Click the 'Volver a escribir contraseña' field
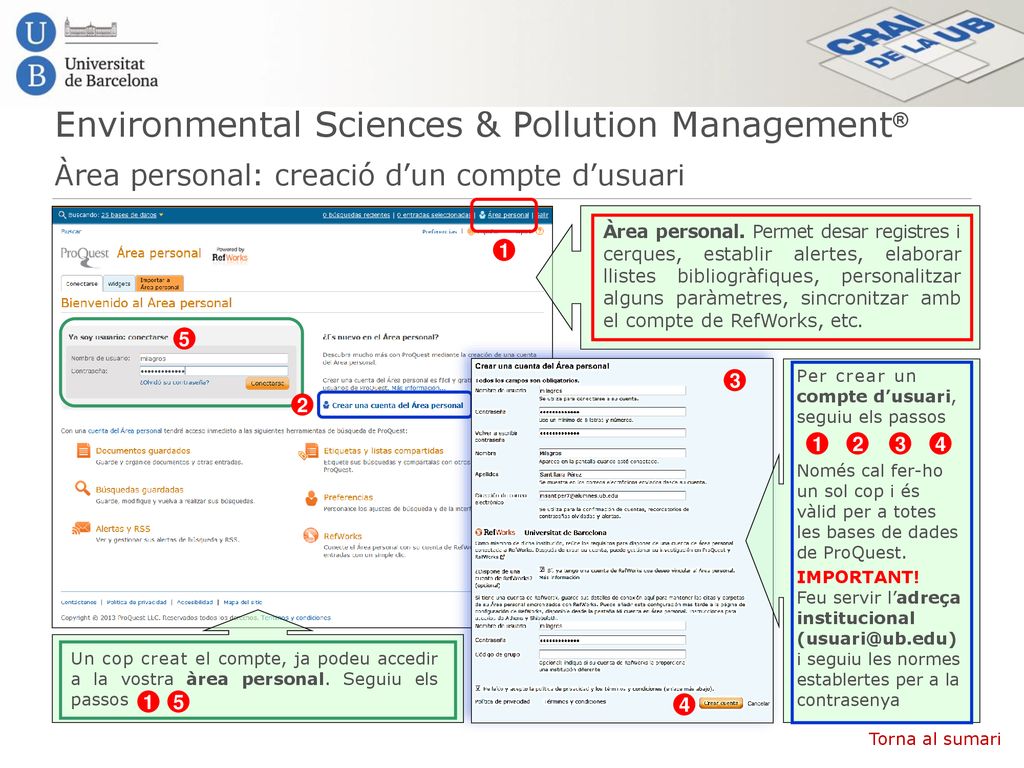Screen dimensions: 1024x768 (x=612, y=433)
